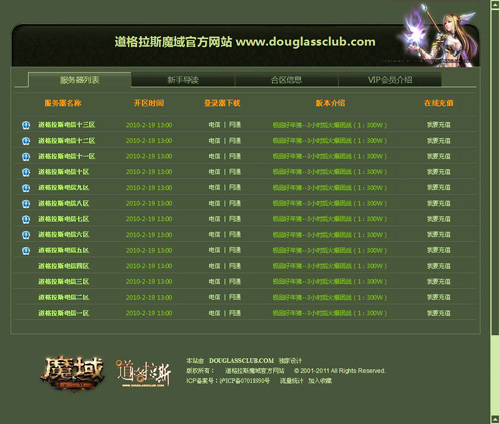
Task: Click 我要充值 for 道格拉斯电信一区
Action: coord(439,313)
